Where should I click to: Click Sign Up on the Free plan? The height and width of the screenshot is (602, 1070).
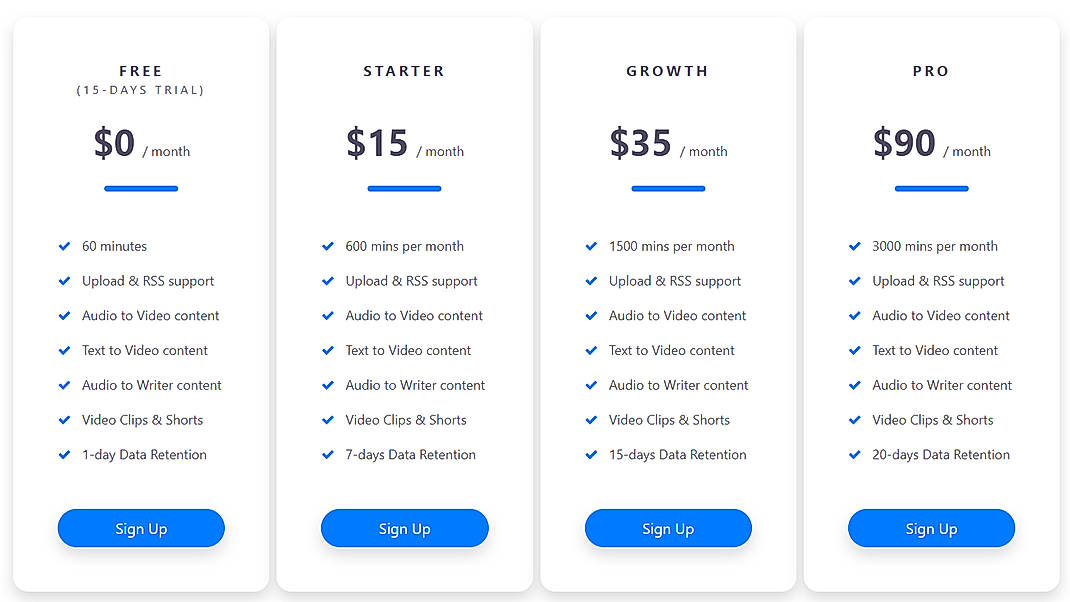pyautogui.click(x=140, y=528)
